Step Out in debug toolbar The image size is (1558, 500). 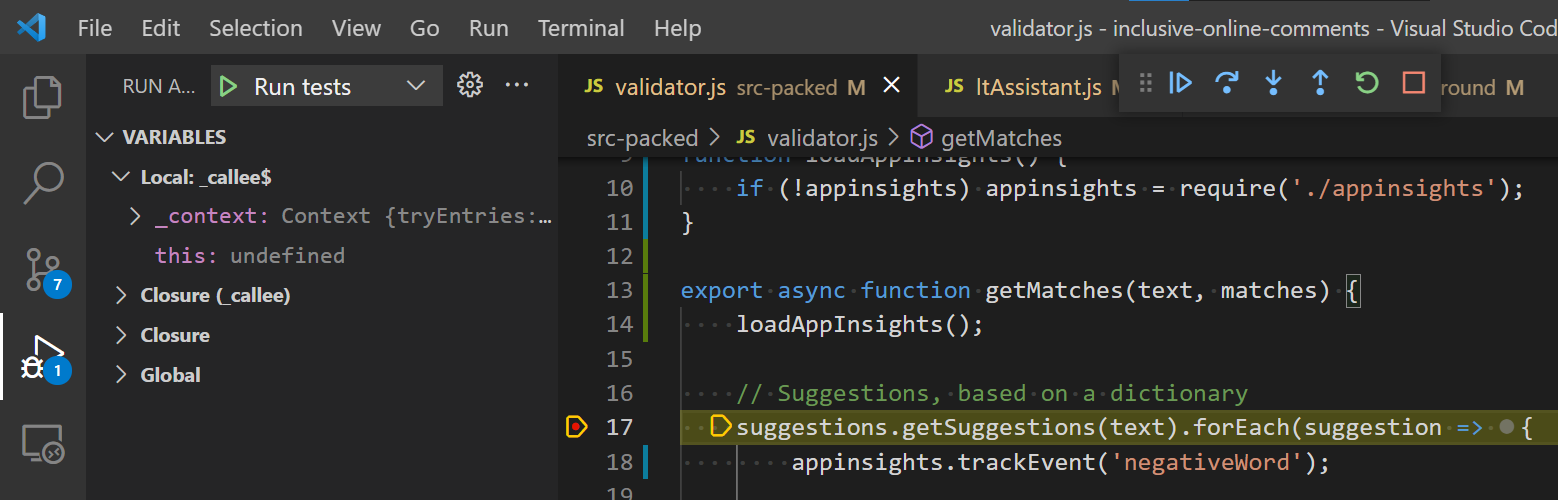(x=1320, y=83)
